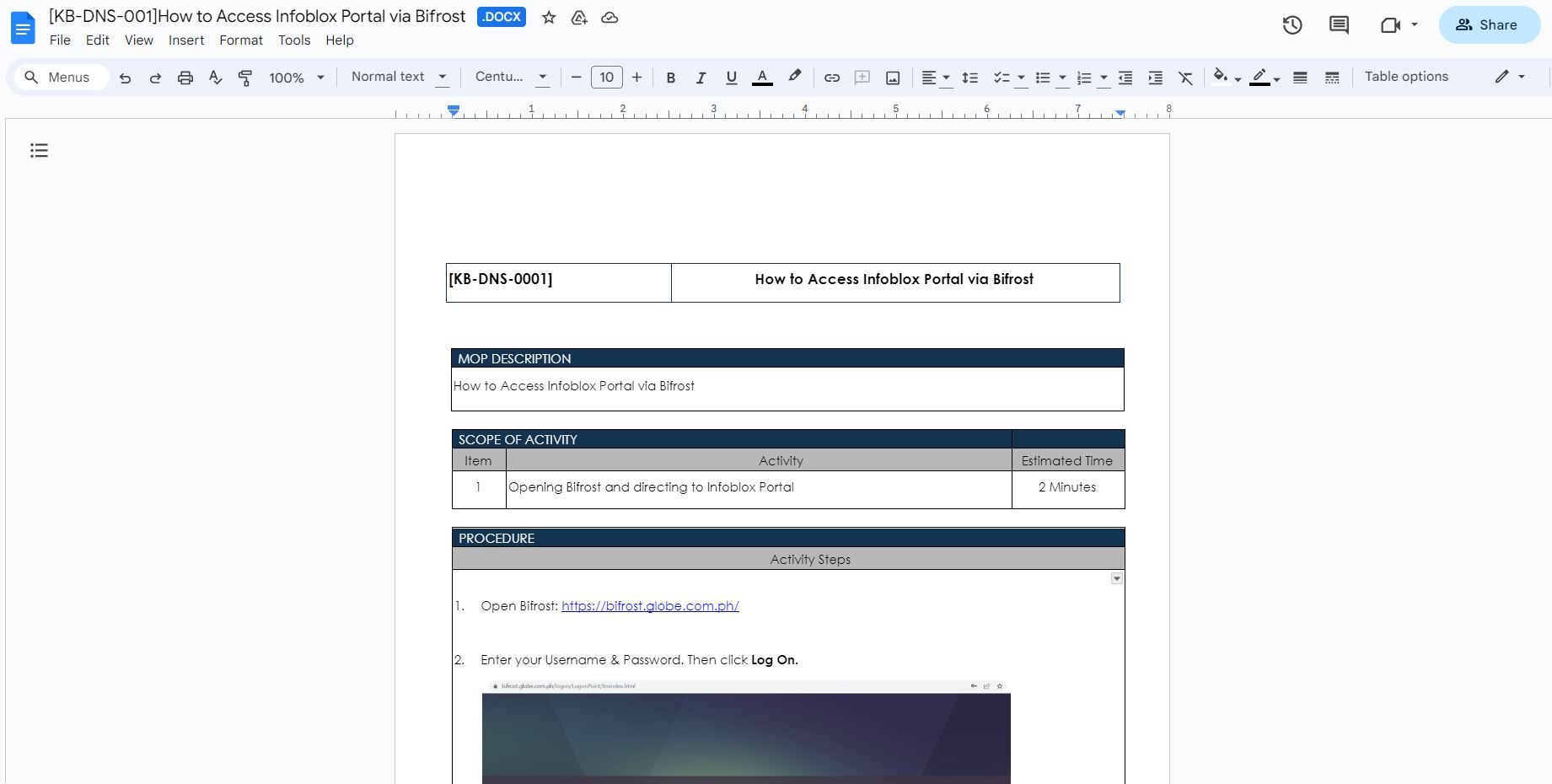The image size is (1552, 784).
Task: Run spelling and grammar check
Action: (215, 78)
